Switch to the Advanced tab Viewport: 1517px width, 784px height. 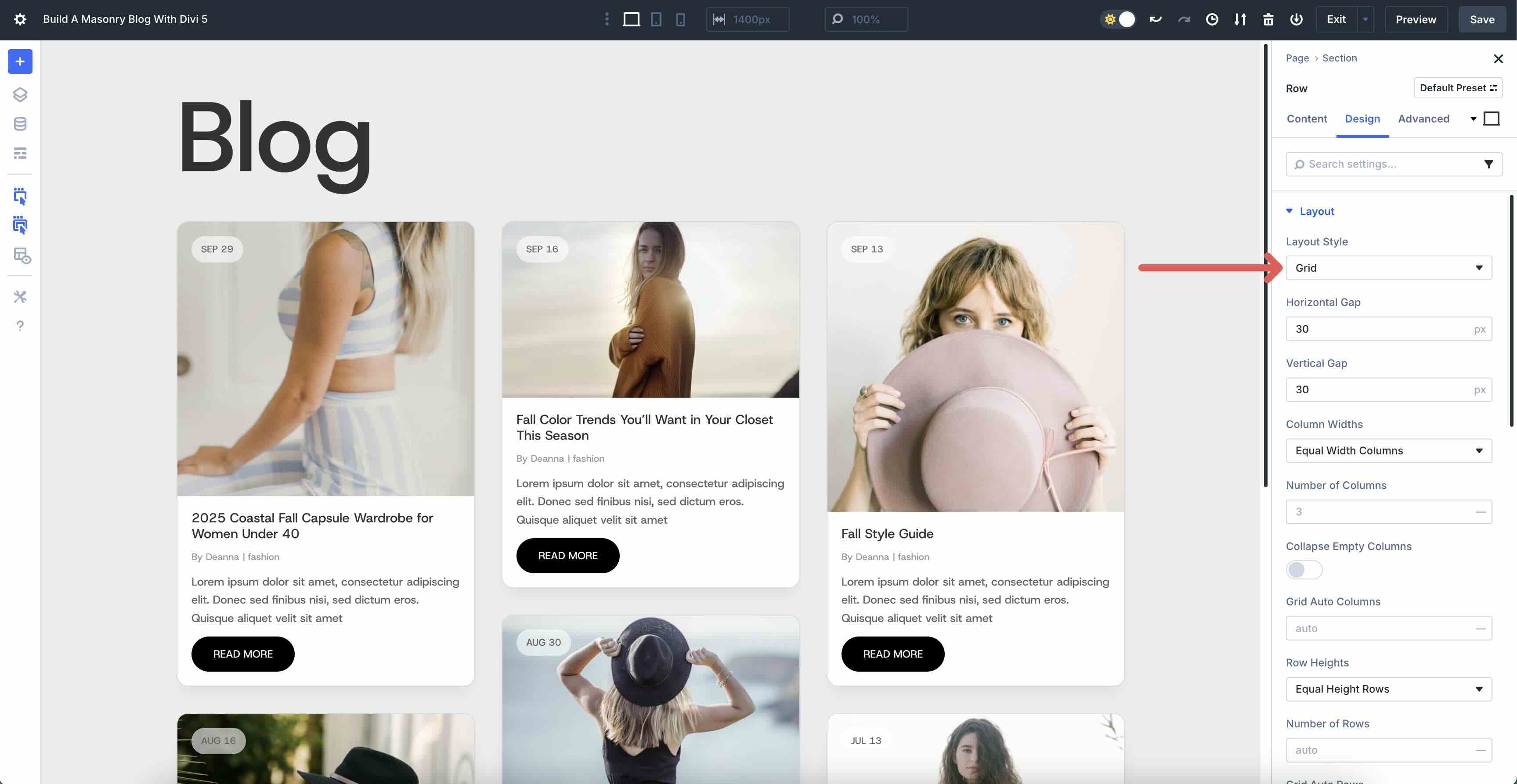(x=1423, y=119)
